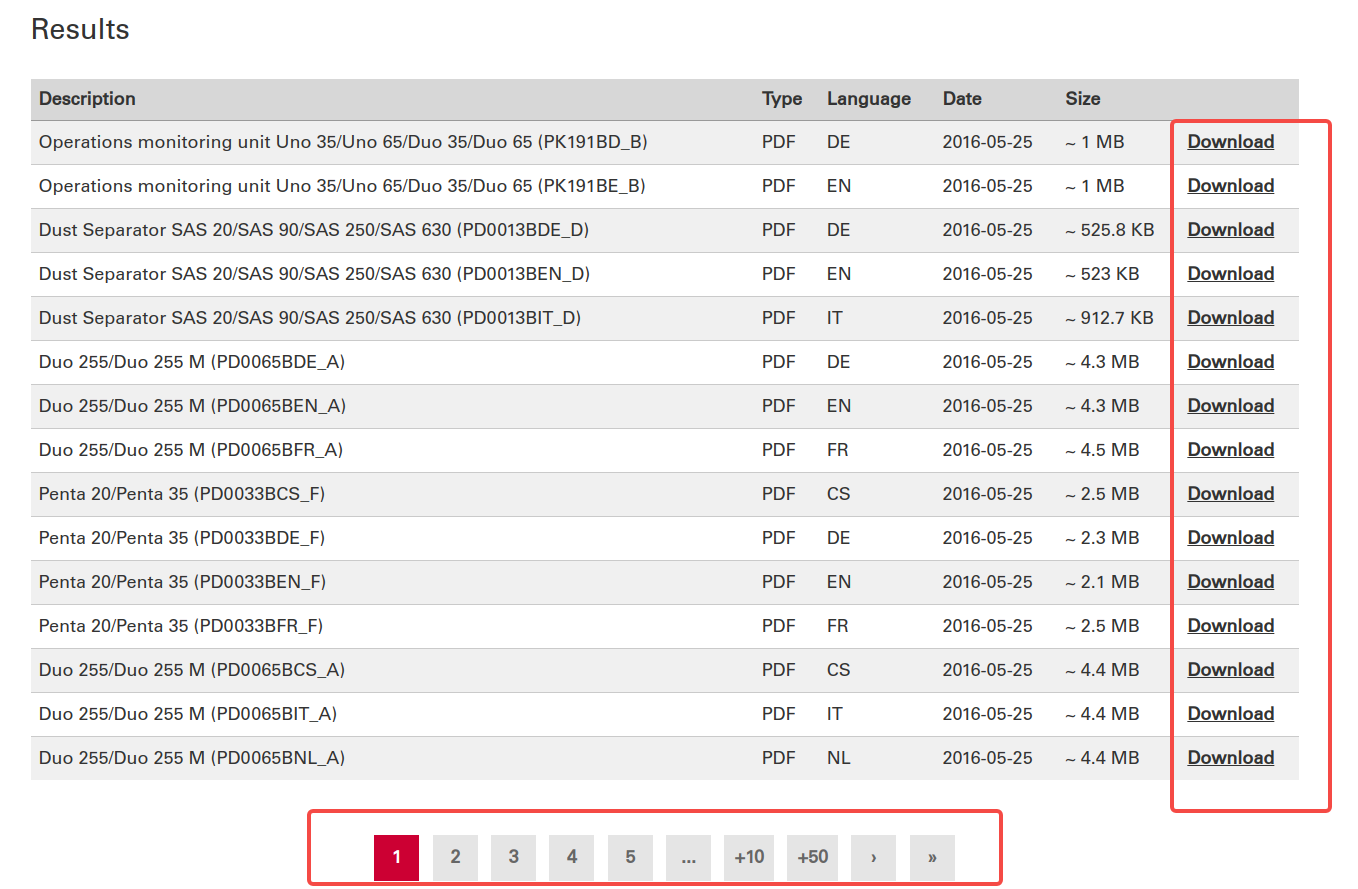Go to results page 2
The height and width of the screenshot is (889, 1358).
455,857
